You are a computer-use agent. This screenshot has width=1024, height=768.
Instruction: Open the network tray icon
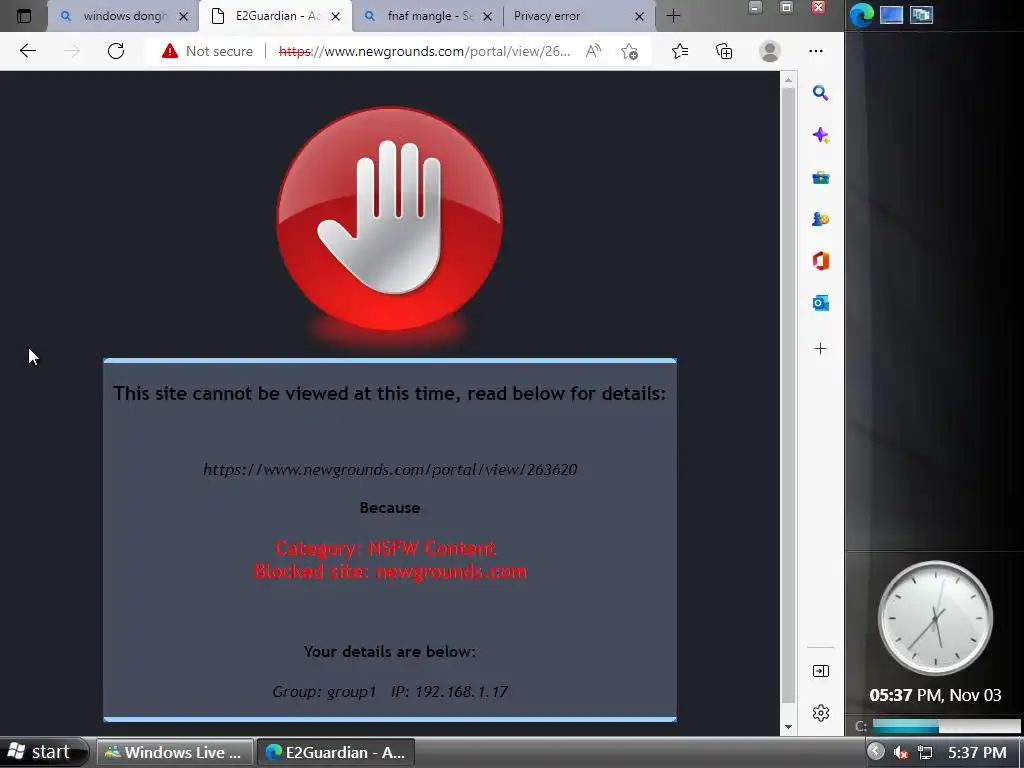pyautogui.click(x=925, y=753)
